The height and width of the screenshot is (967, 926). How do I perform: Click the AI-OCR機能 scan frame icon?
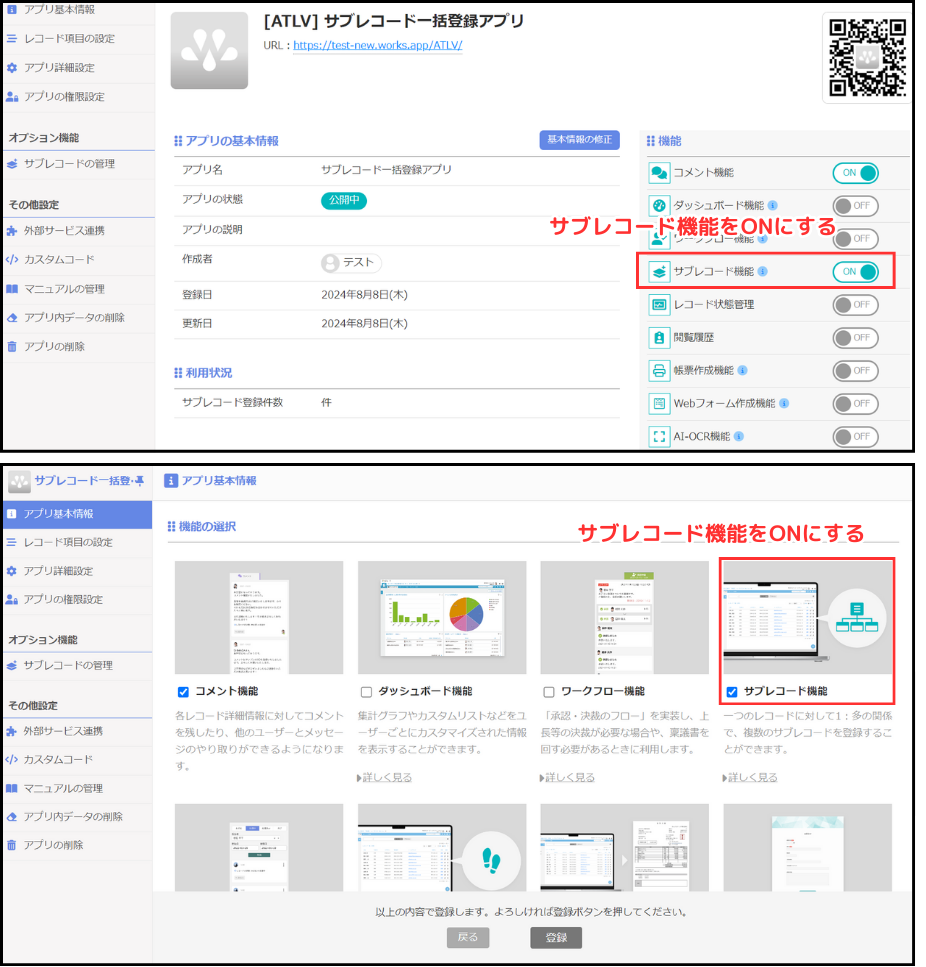[x=659, y=437]
